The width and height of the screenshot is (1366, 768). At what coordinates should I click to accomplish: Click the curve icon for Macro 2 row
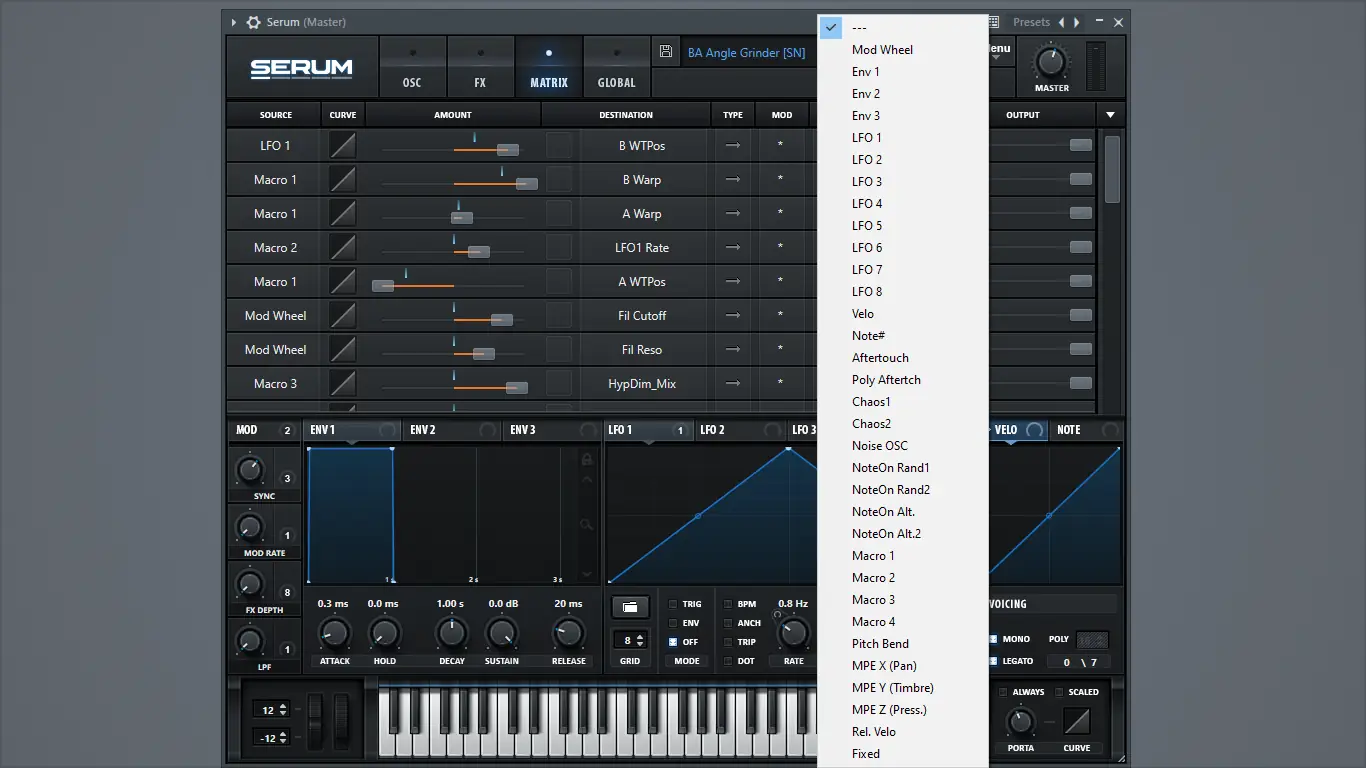tap(343, 247)
